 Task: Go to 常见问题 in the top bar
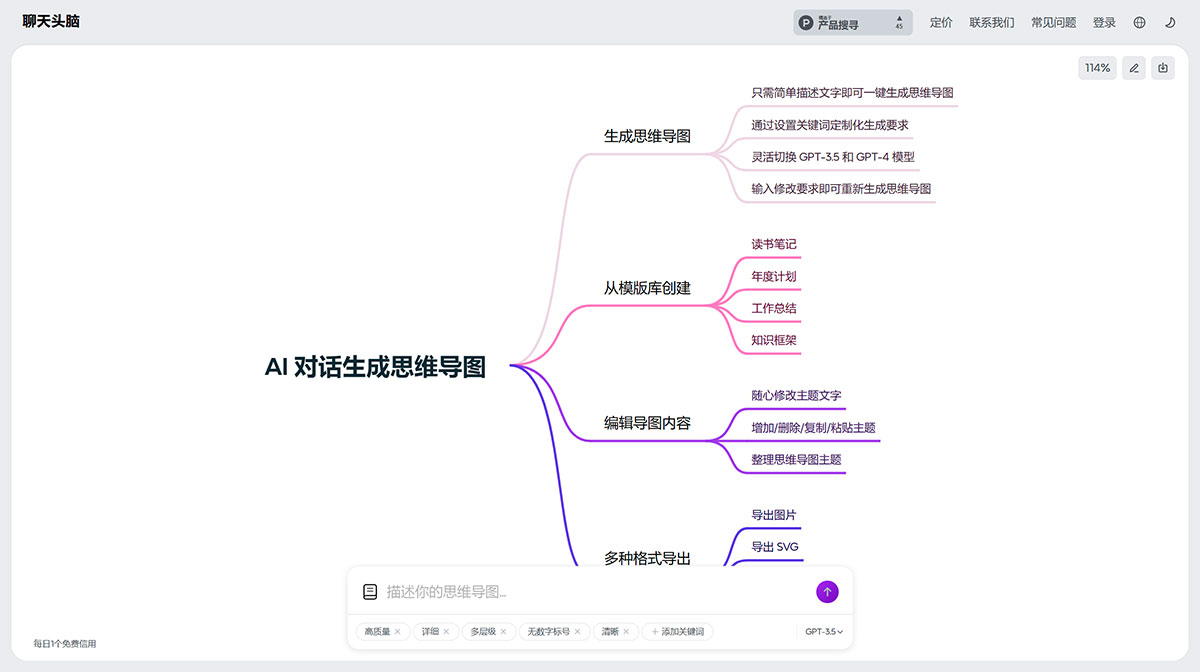coord(1055,21)
